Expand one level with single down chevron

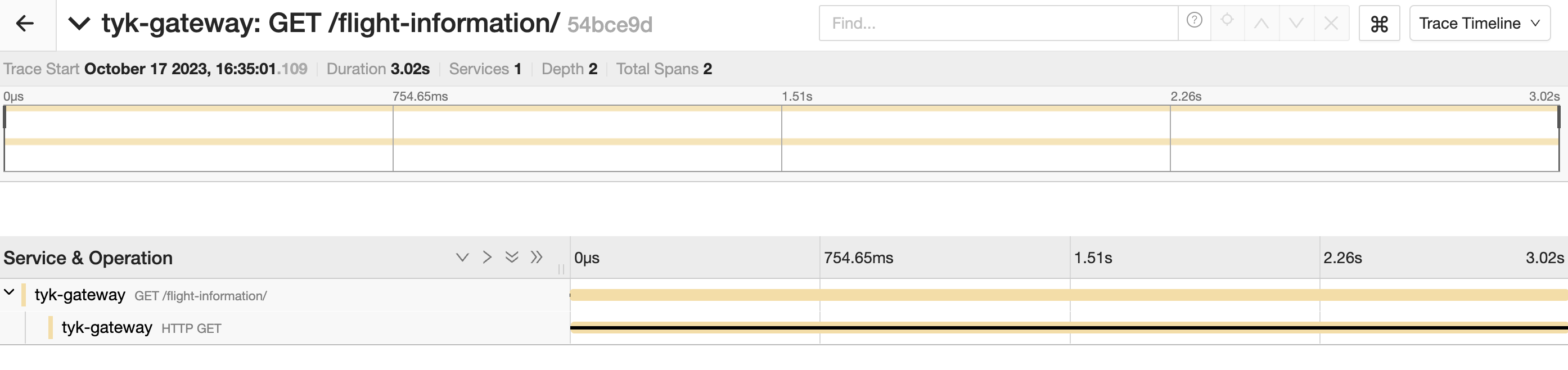(463, 258)
